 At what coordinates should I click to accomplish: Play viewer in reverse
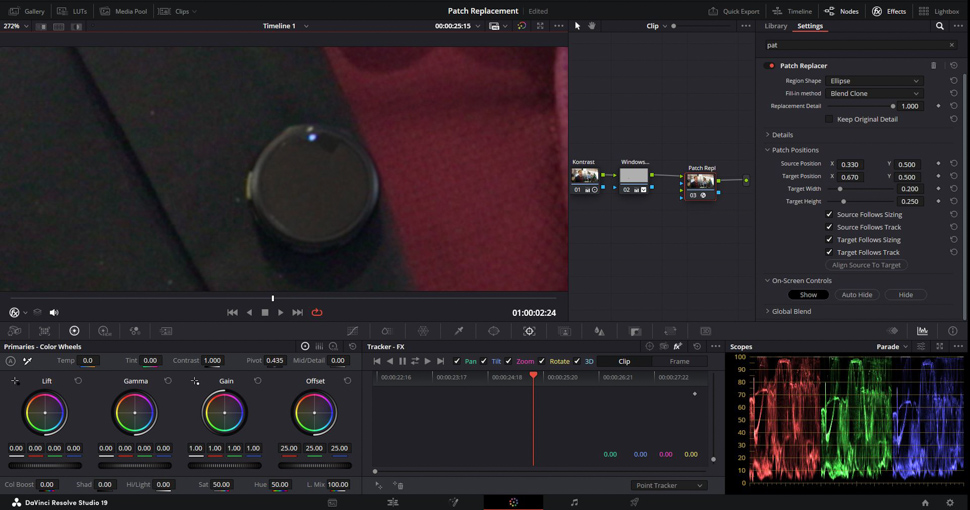[249, 313]
